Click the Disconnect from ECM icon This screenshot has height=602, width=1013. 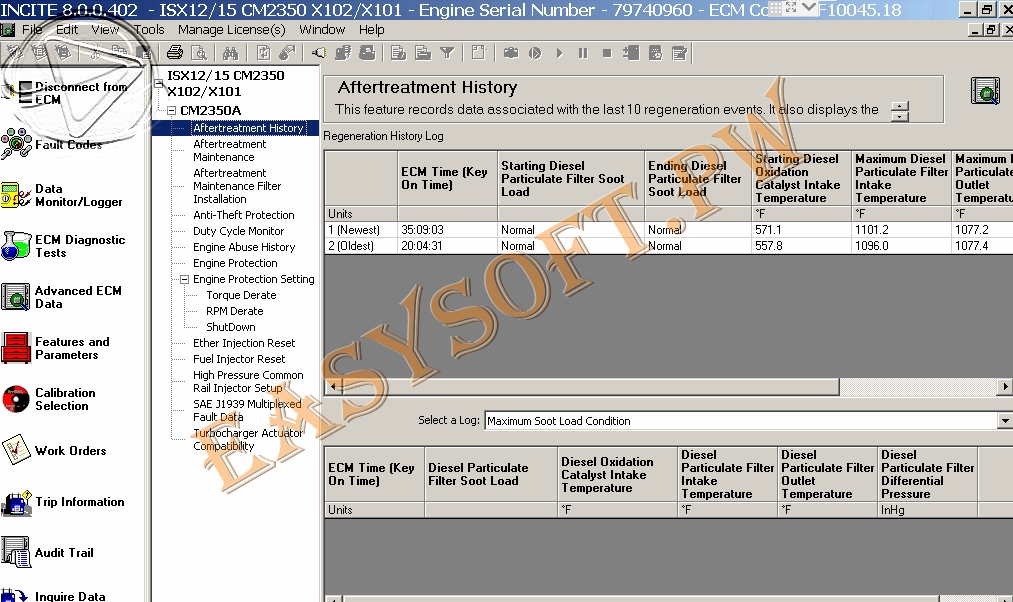click(x=19, y=93)
